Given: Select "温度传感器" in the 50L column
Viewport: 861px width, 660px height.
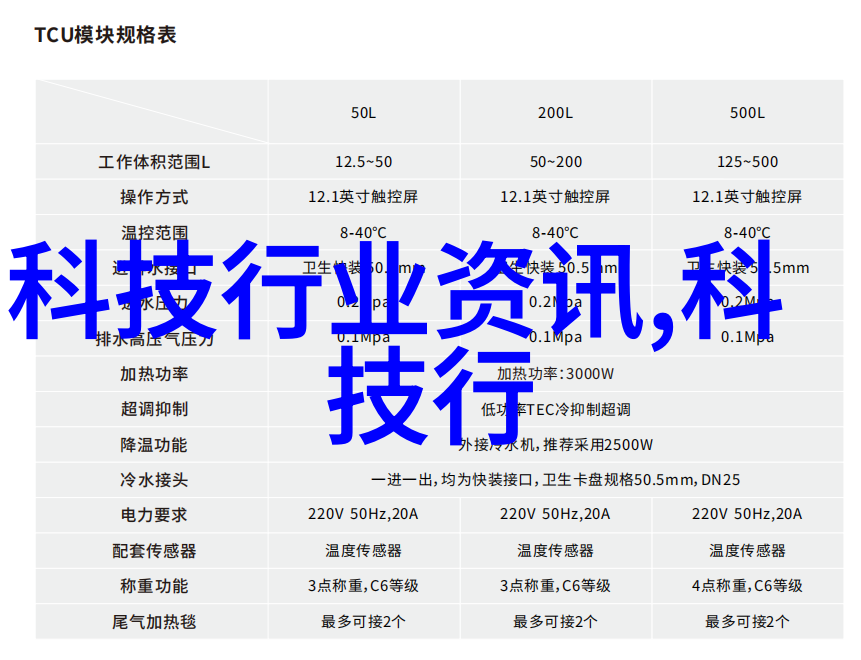Looking at the screenshot, I should [x=363, y=550].
